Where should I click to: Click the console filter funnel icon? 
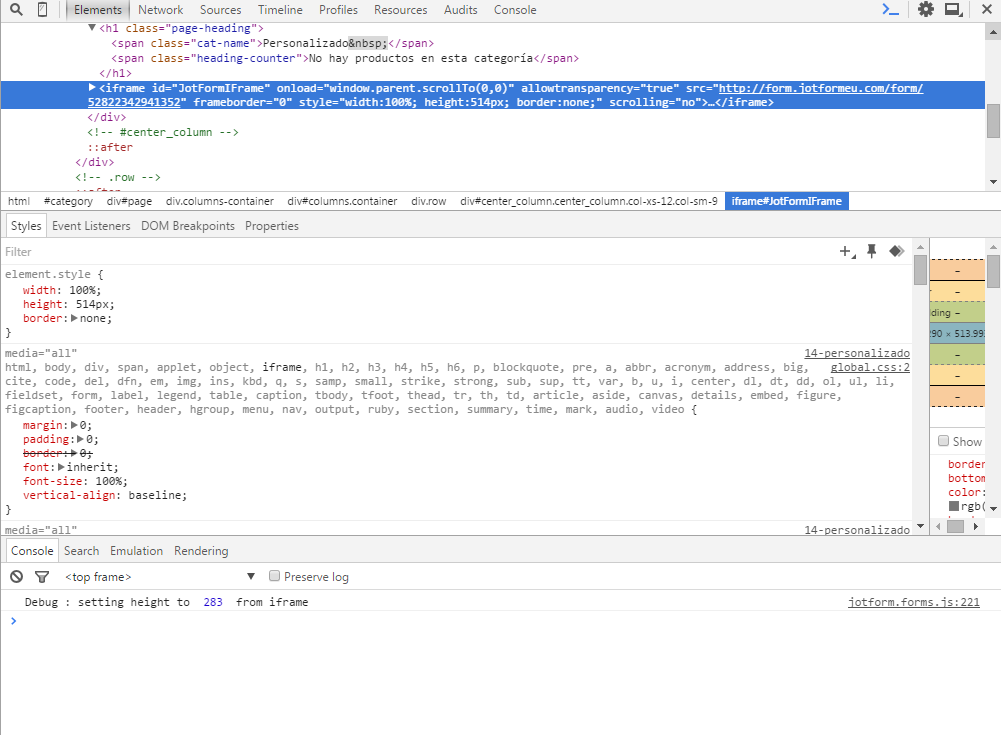tap(42, 577)
